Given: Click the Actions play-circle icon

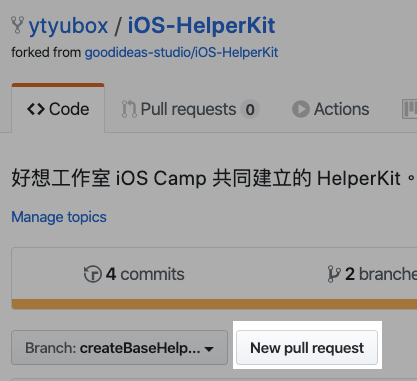Looking at the screenshot, I should tap(301, 109).
